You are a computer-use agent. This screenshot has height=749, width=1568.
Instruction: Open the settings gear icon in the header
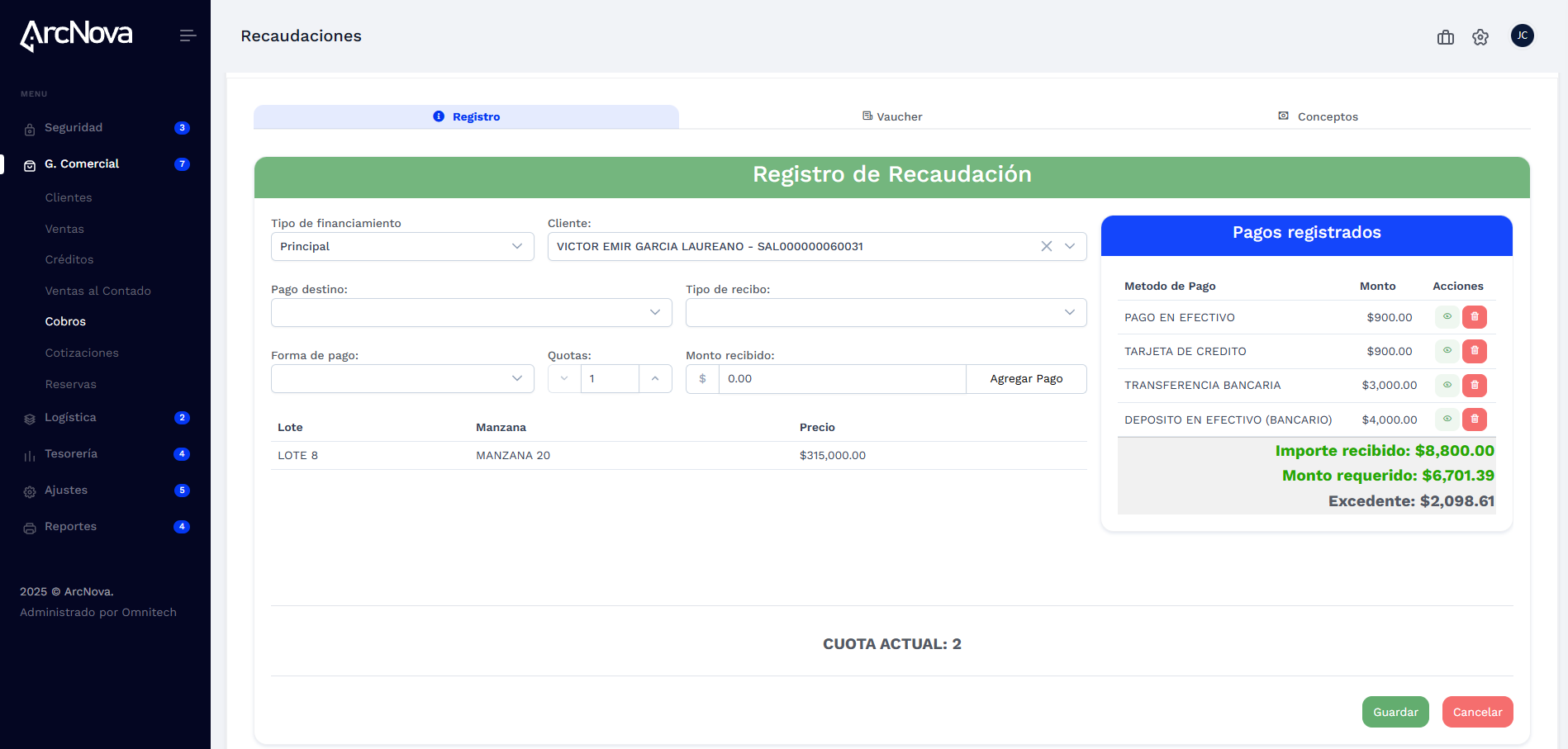[1480, 37]
